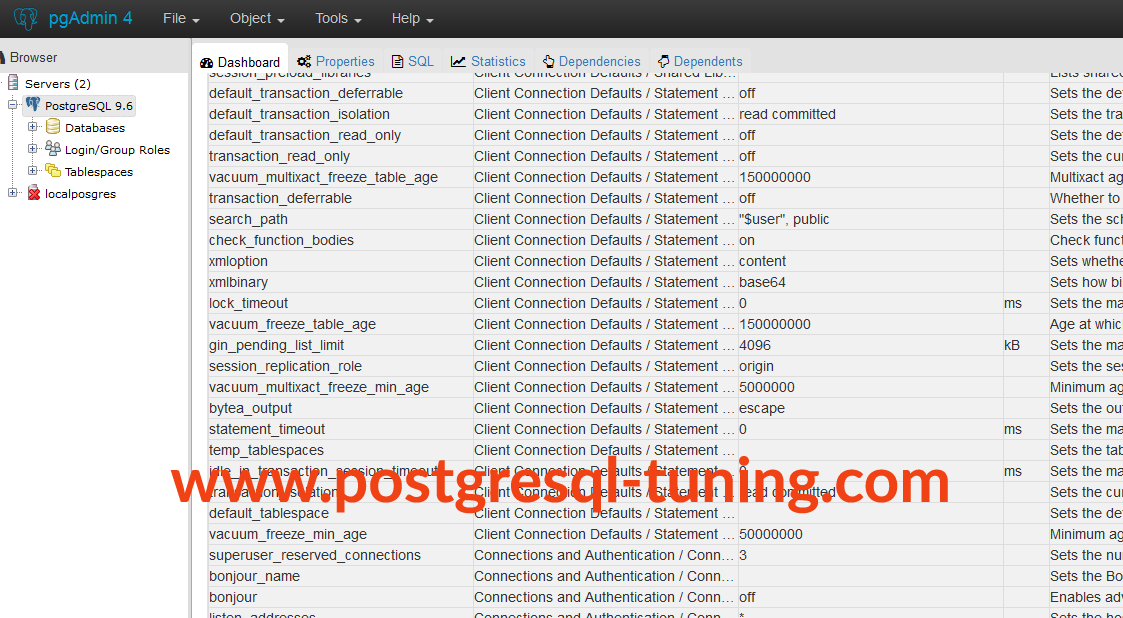This screenshot has width=1123, height=618.
Task: Select the statement_timeout parameter row
Action: [300, 429]
